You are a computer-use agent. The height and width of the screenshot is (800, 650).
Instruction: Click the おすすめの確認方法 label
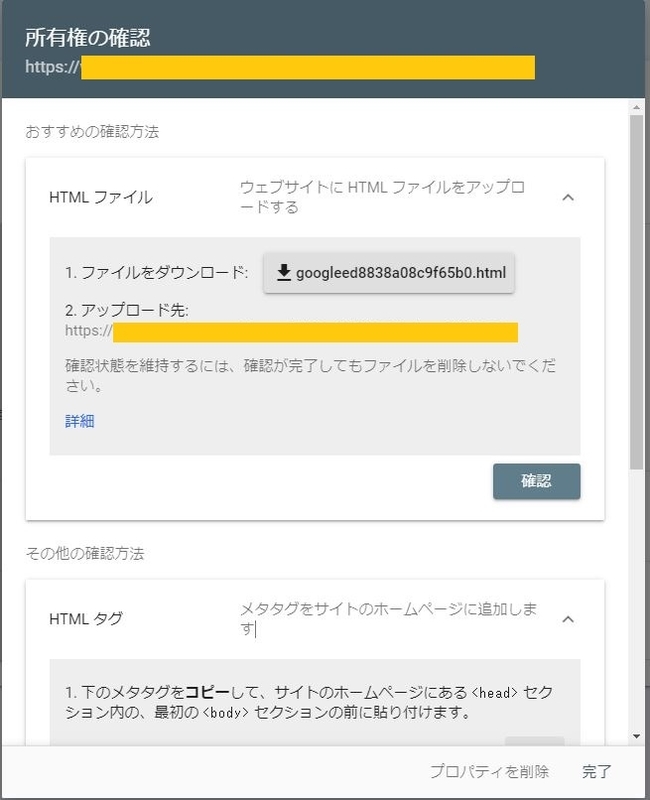pyautogui.click(x=92, y=132)
